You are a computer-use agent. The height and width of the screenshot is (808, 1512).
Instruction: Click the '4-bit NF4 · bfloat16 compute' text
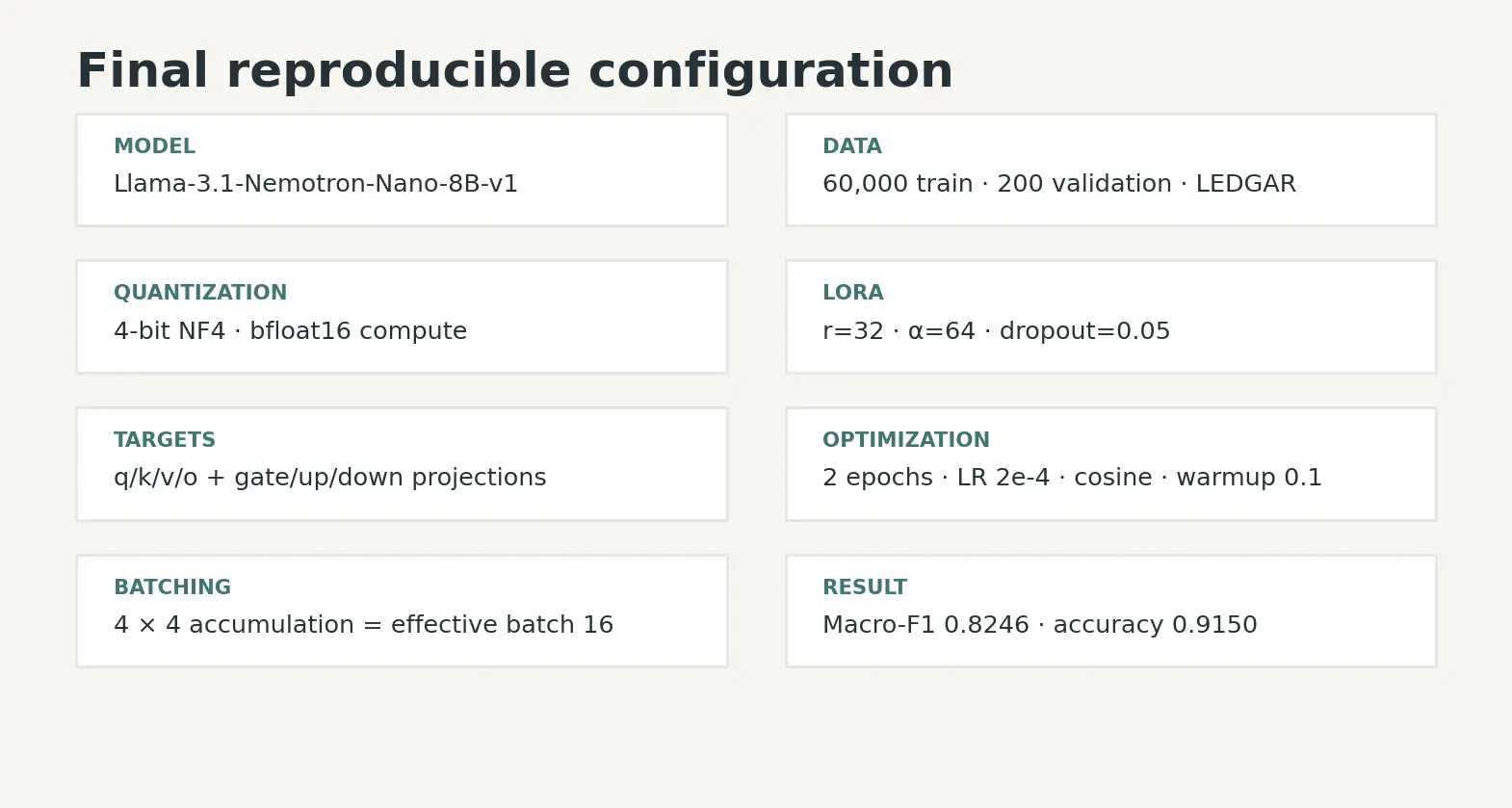(x=290, y=331)
